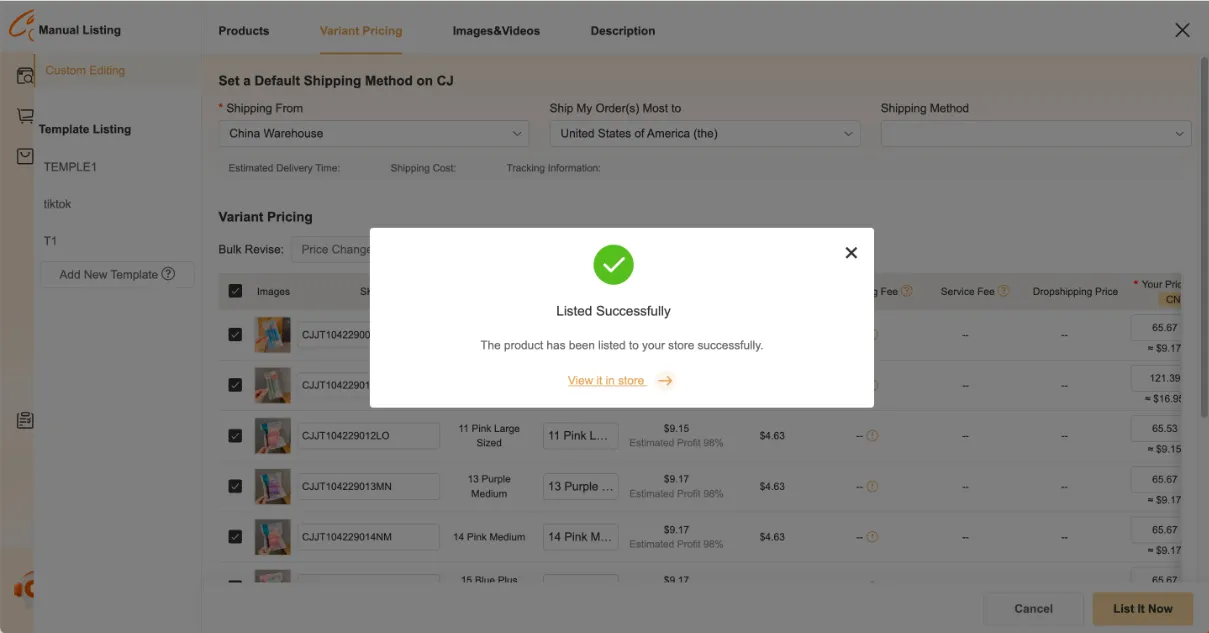The height and width of the screenshot is (633, 1209).
Task: Open the Shipping Method dropdown
Action: (1035, 134)
